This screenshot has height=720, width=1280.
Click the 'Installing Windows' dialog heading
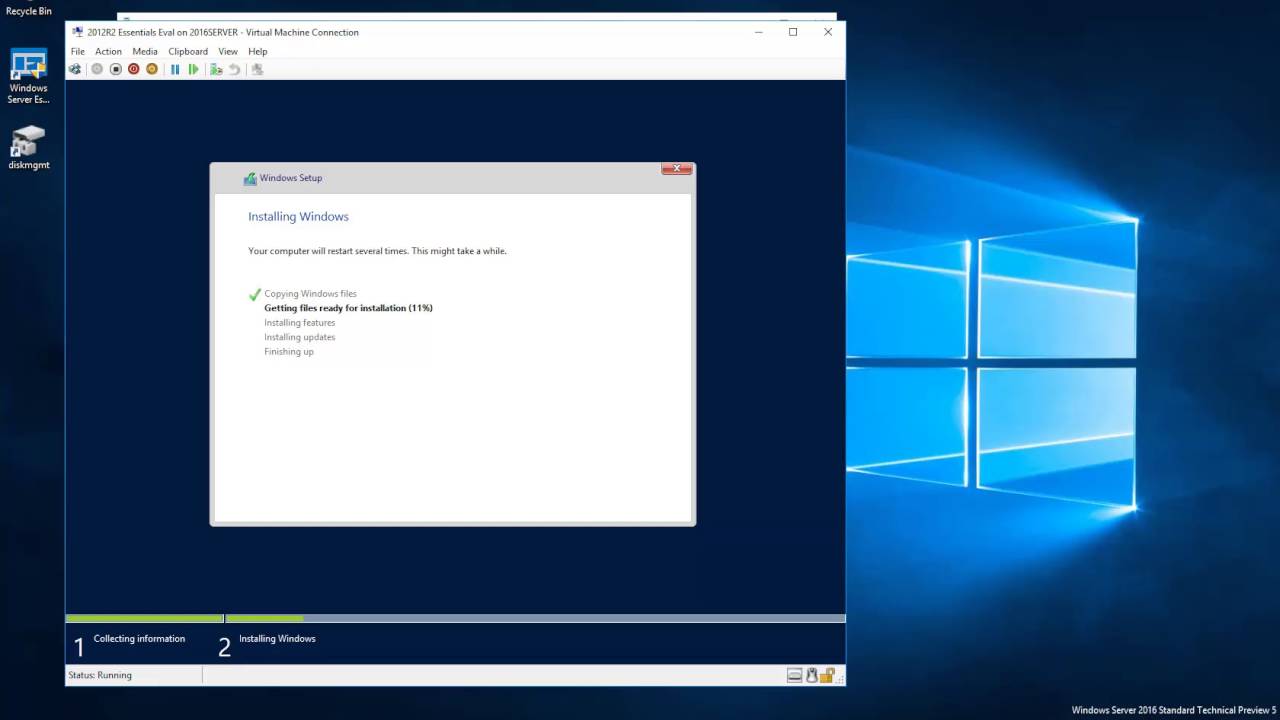pos(298,216)
